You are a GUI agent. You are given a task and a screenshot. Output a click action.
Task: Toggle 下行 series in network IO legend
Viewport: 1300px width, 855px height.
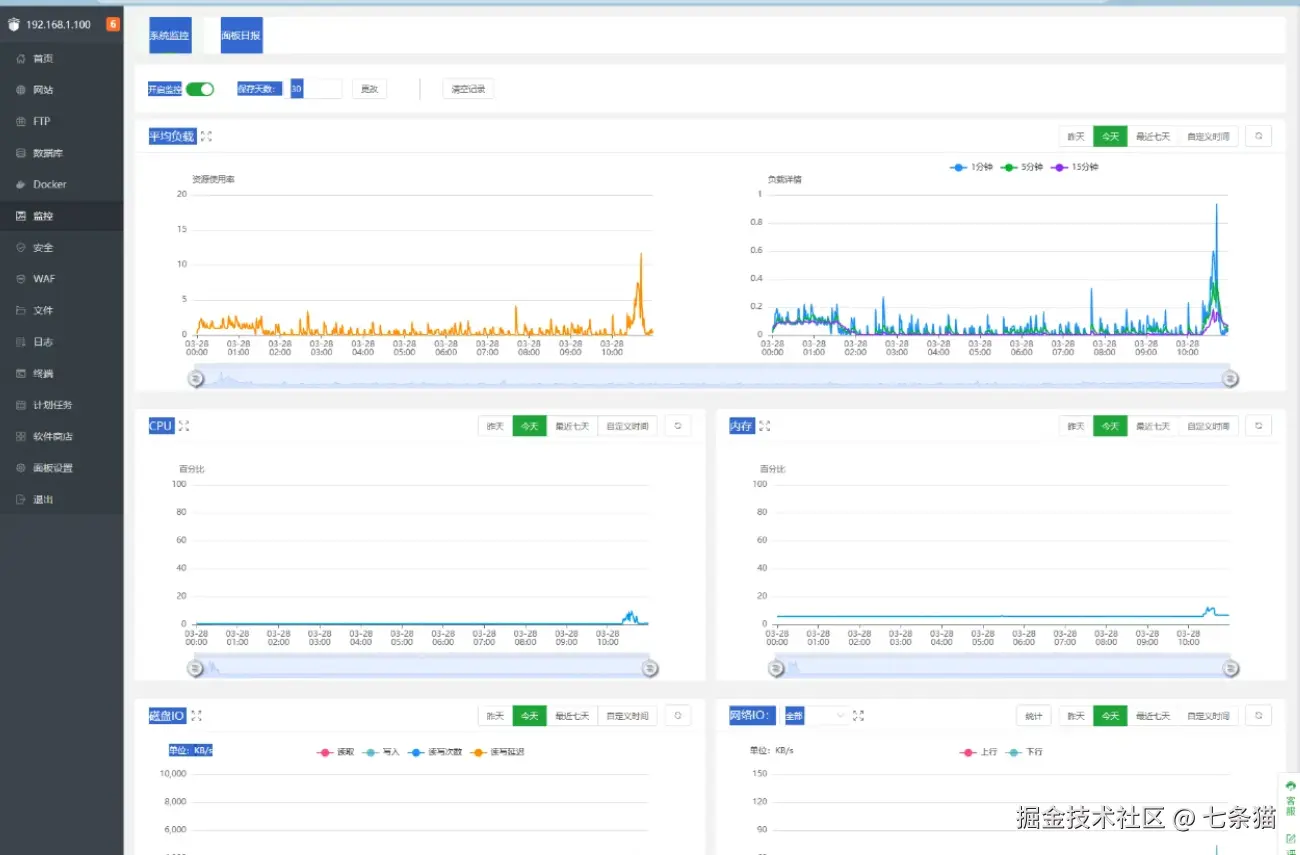(1024, 751)
